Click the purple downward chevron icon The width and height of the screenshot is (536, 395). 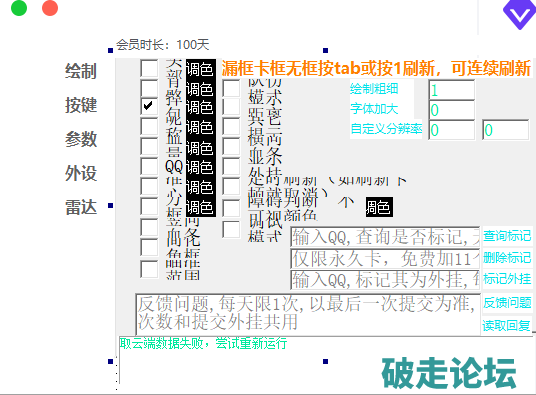pyautogui.click(x=520, y=14)
